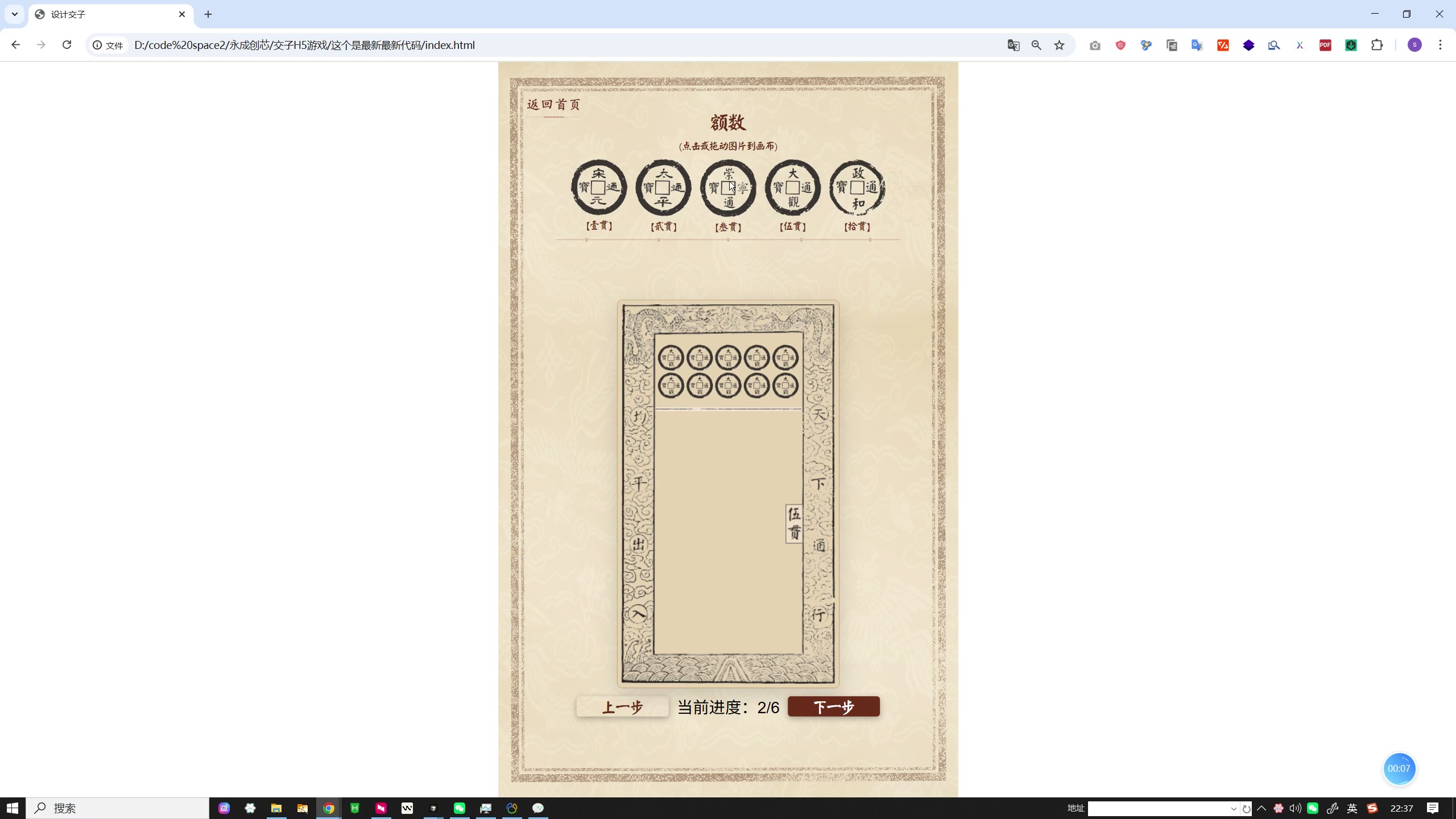Image resolution: width=1456 pixels, height=819 pixels.
Task: Click 下一步 next step button
Action: tap(833, 707)
